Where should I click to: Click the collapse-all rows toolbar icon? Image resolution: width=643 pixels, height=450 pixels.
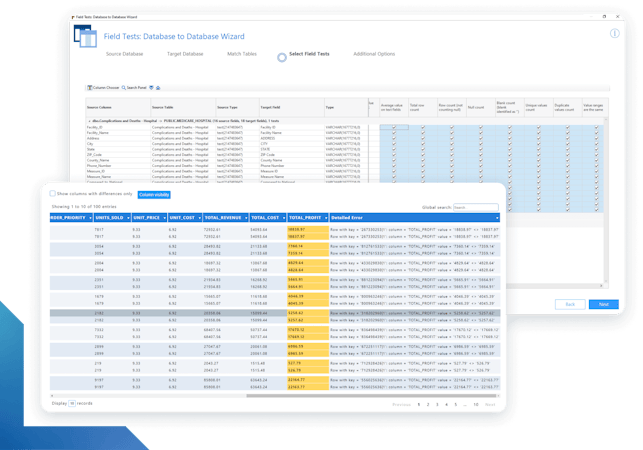(x=158, y=88)
